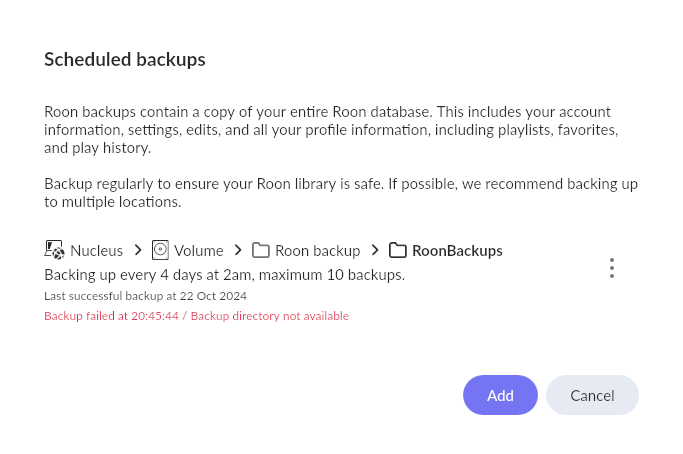Open the three-dot backup options menu
The height and width of the screenshot is (454, 683).
(612, 268)
